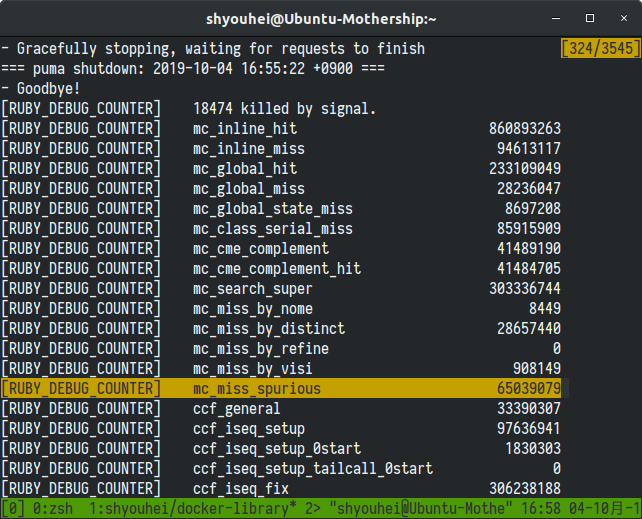The image size is (642, 519).
Task: Click the [324/3545] scroll position indicator
Action: (x=601, y=48)
